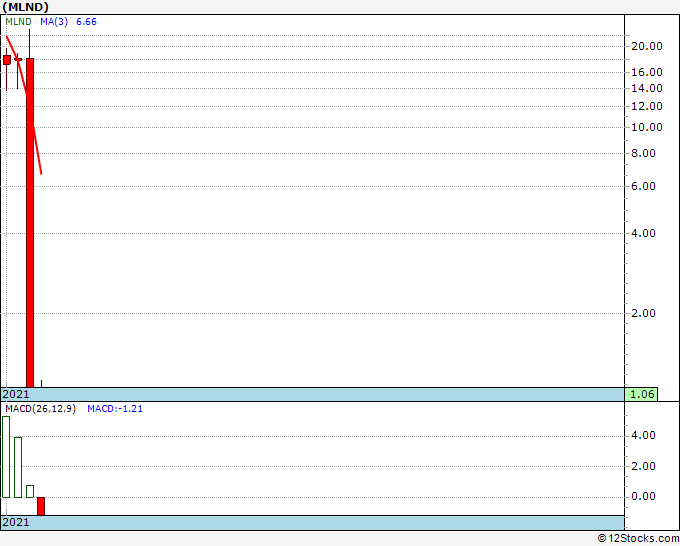Click the red negative MACD histogram bar
This screenshot has width=680, height=546.
(x=41, y=506)
